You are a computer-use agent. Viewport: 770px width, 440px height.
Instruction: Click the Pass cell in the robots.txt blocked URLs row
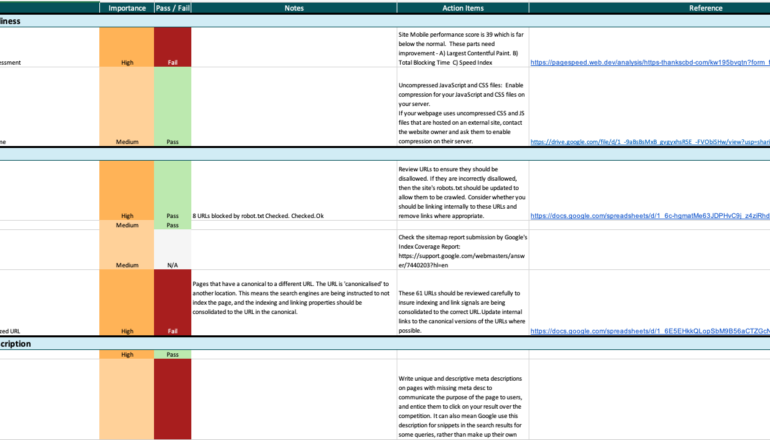172,191
